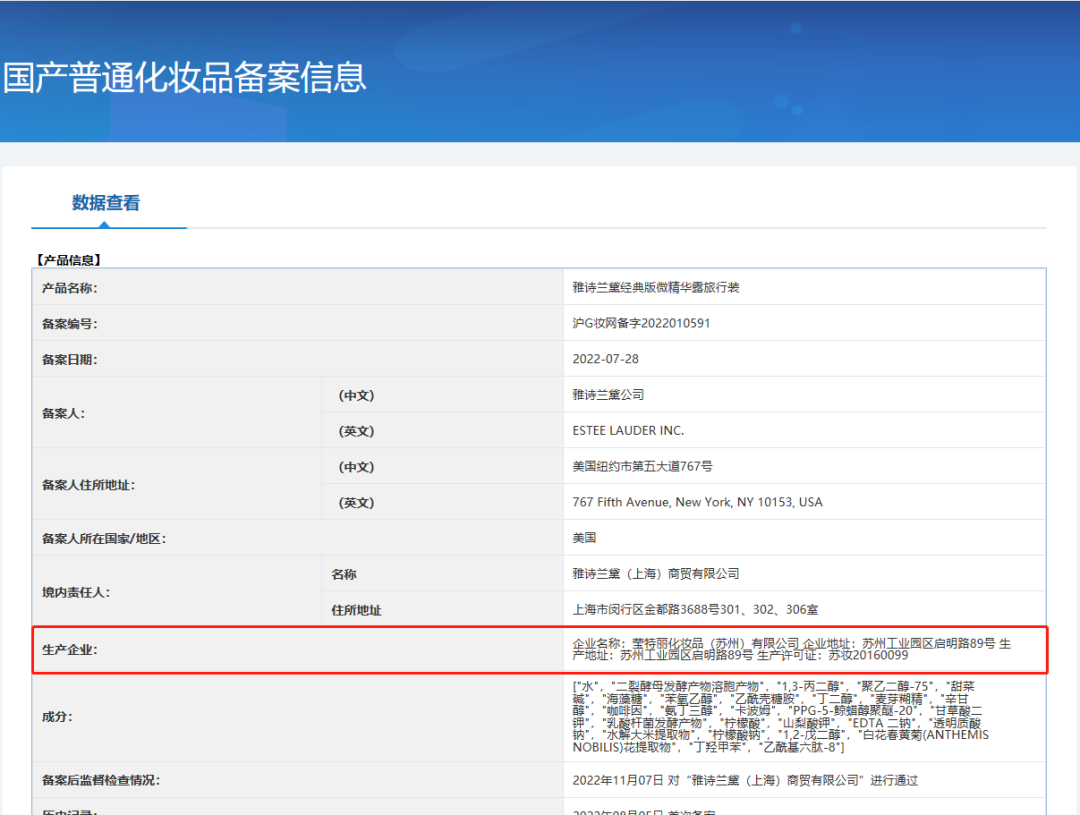The height and width of the screenshot is (815, 1080).
Task: Select the product name 雅诗兰黛经典版微精华露旅行装
Action: [656, 288]
